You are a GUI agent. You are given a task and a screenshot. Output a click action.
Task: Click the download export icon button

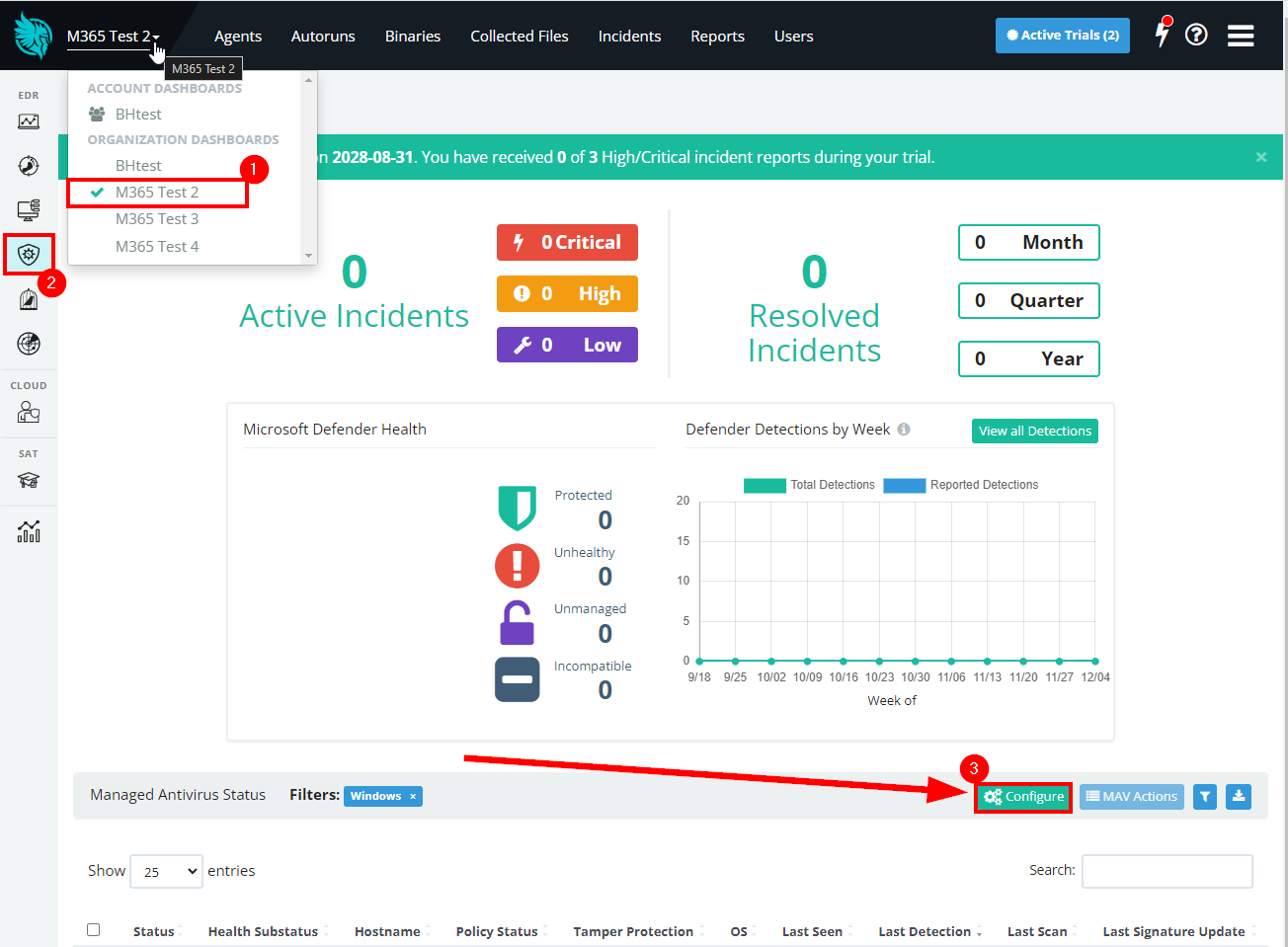point(1239,797)
